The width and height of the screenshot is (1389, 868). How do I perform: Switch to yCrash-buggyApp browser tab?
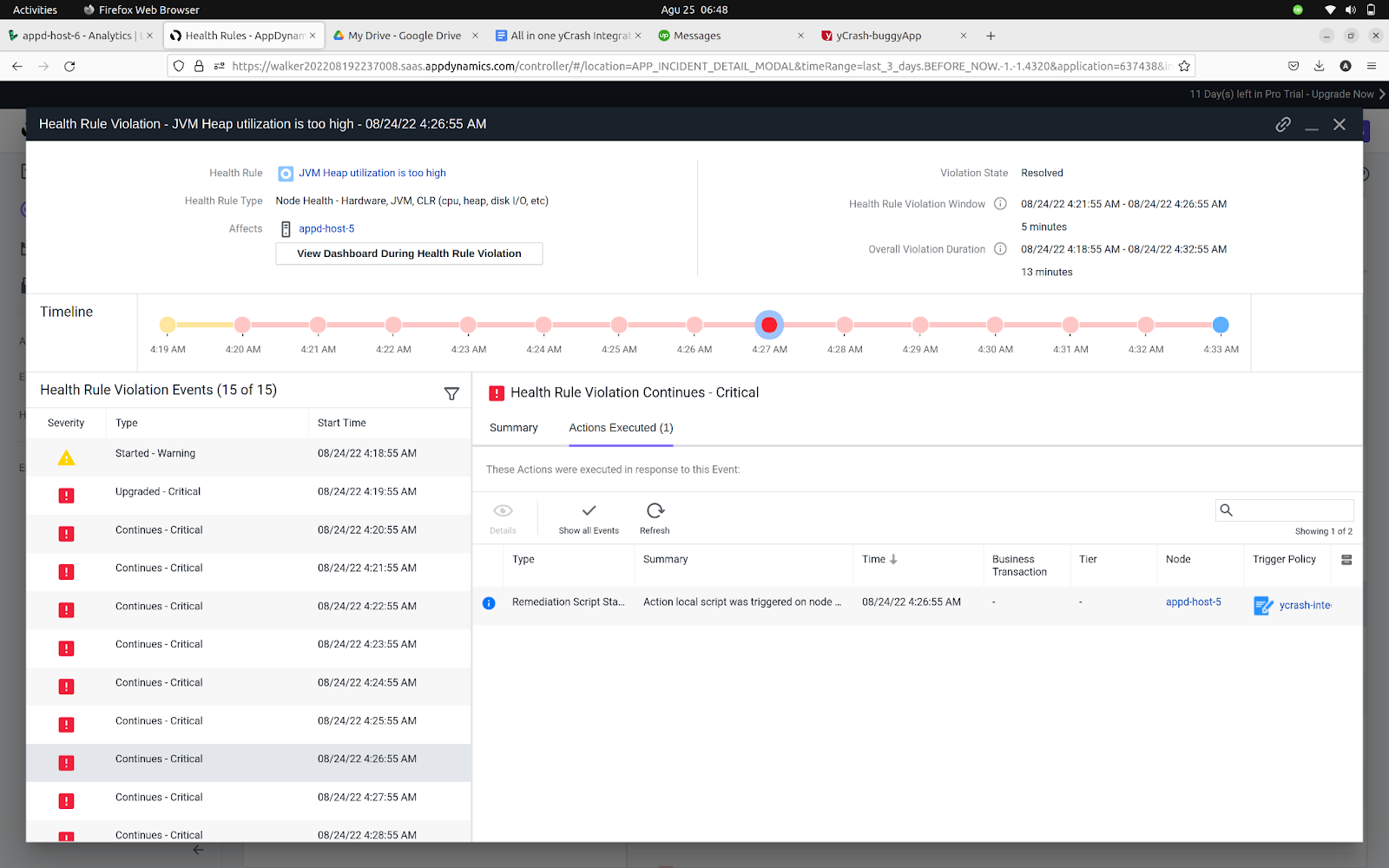click(894, 36)
